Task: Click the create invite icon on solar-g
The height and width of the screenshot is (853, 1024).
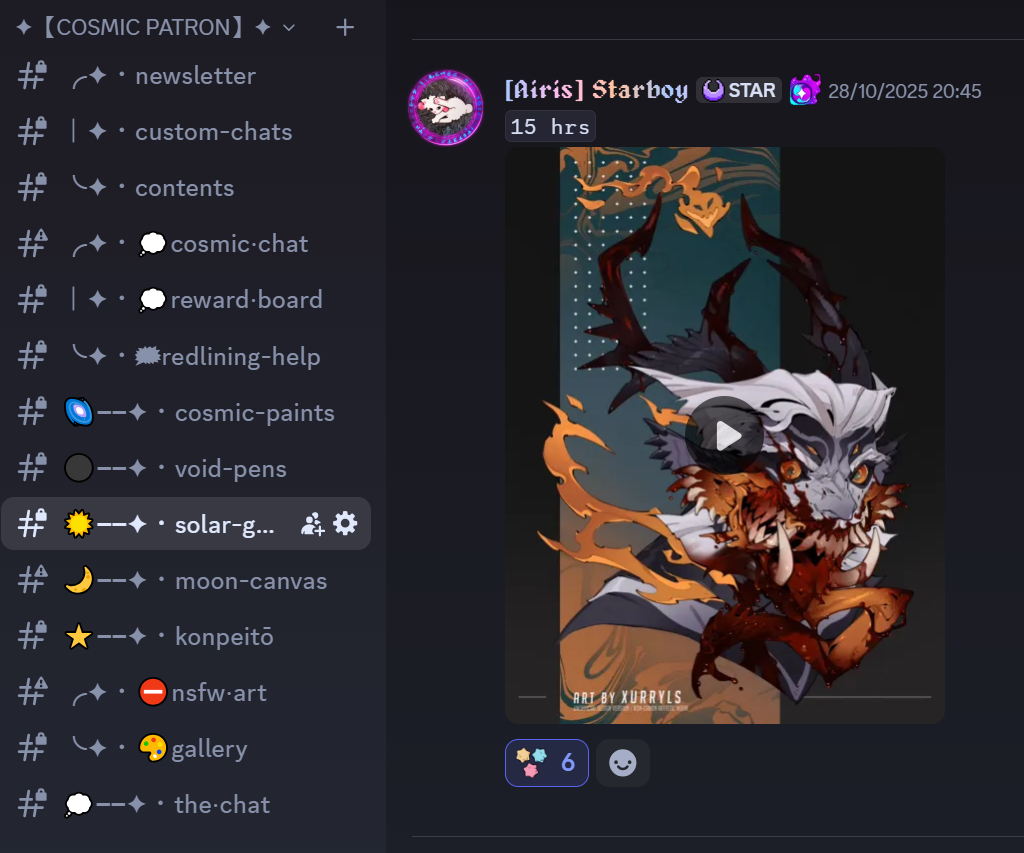Action: (312, 524)
